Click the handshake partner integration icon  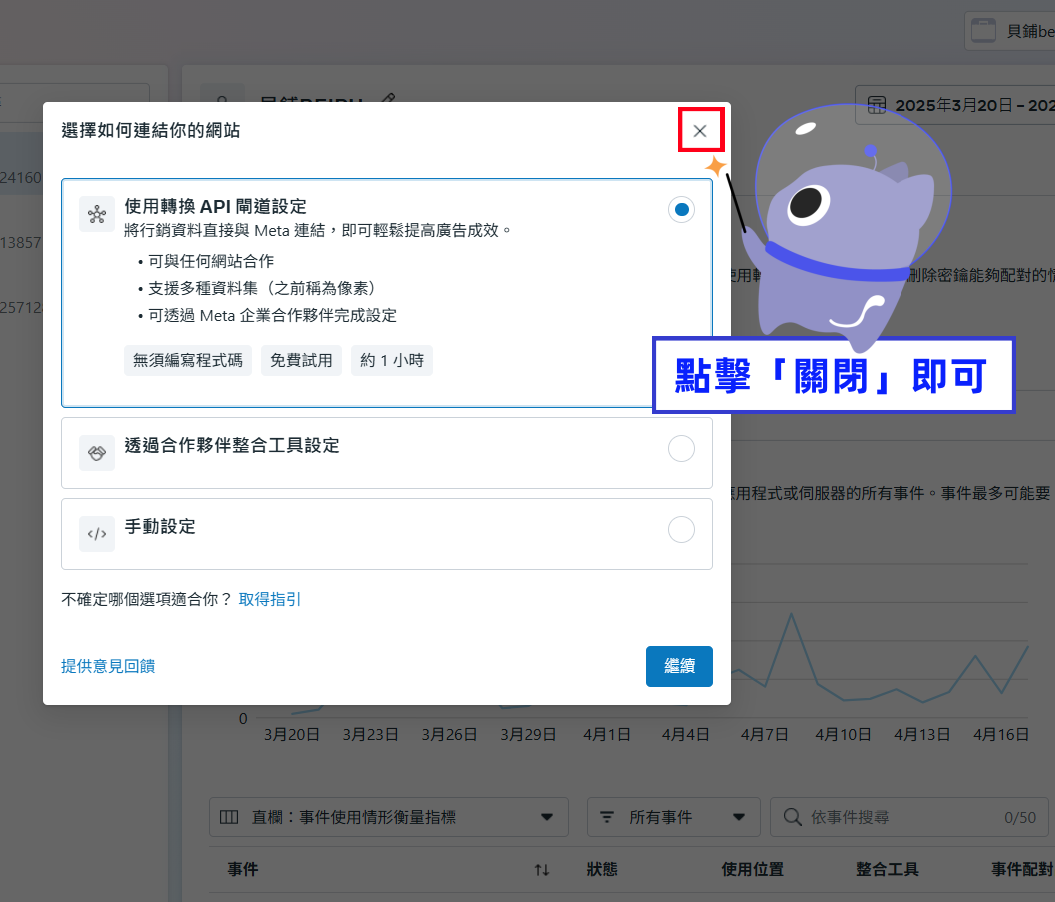tap(97, 453)
